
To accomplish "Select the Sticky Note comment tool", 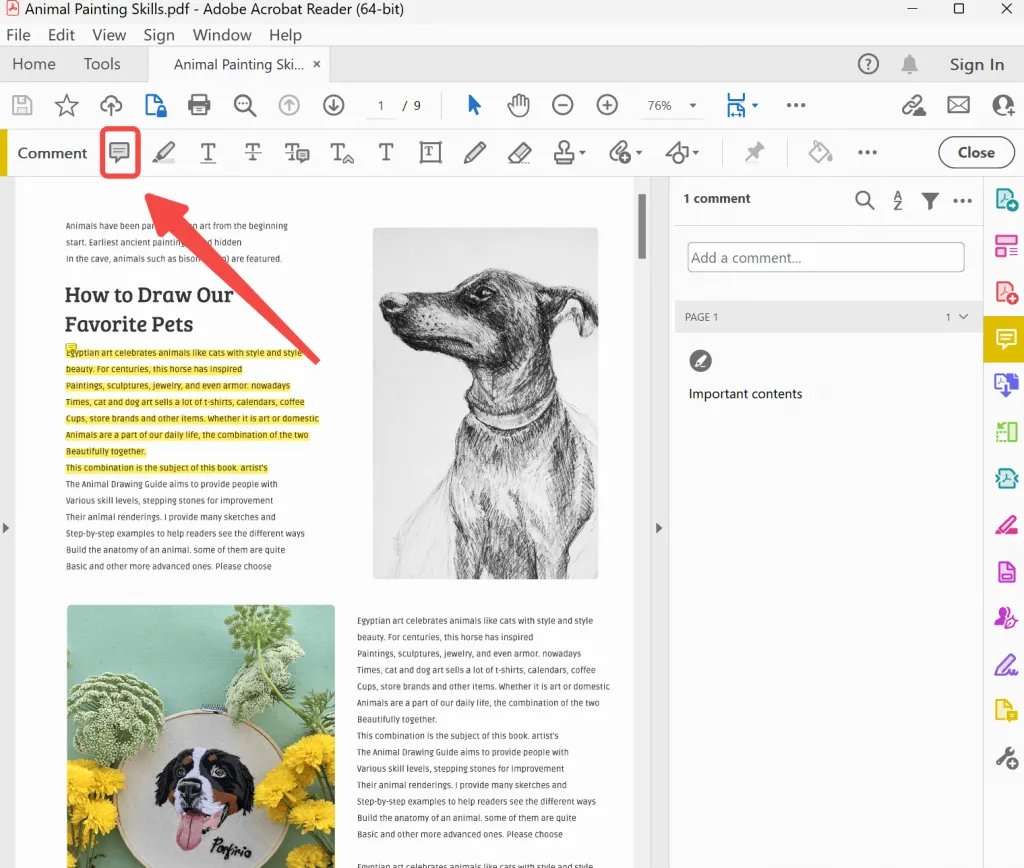I will [119, 152].
